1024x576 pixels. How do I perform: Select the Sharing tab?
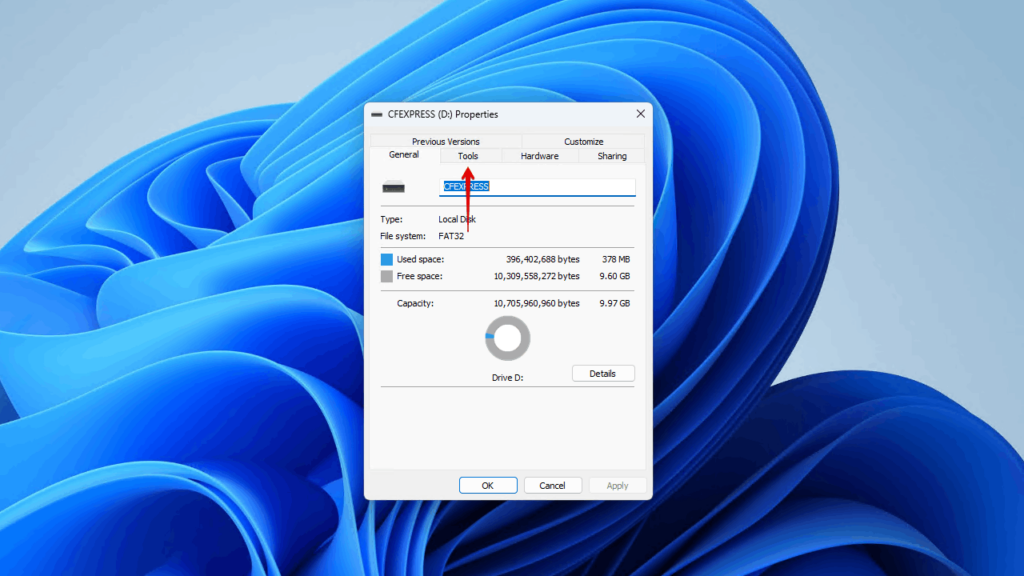click(610, 156)
